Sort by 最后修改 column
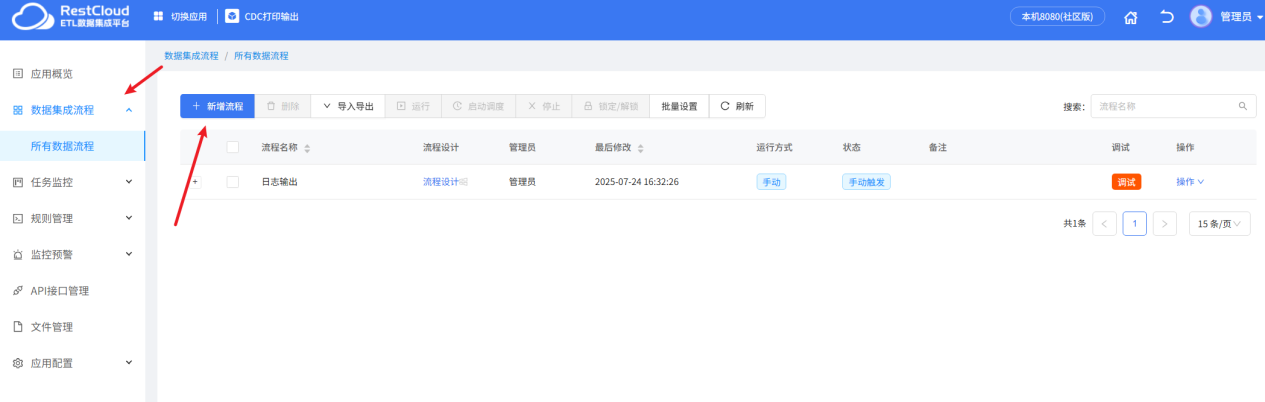Viewport: 1265px width, 402px height. click(640, 148)
